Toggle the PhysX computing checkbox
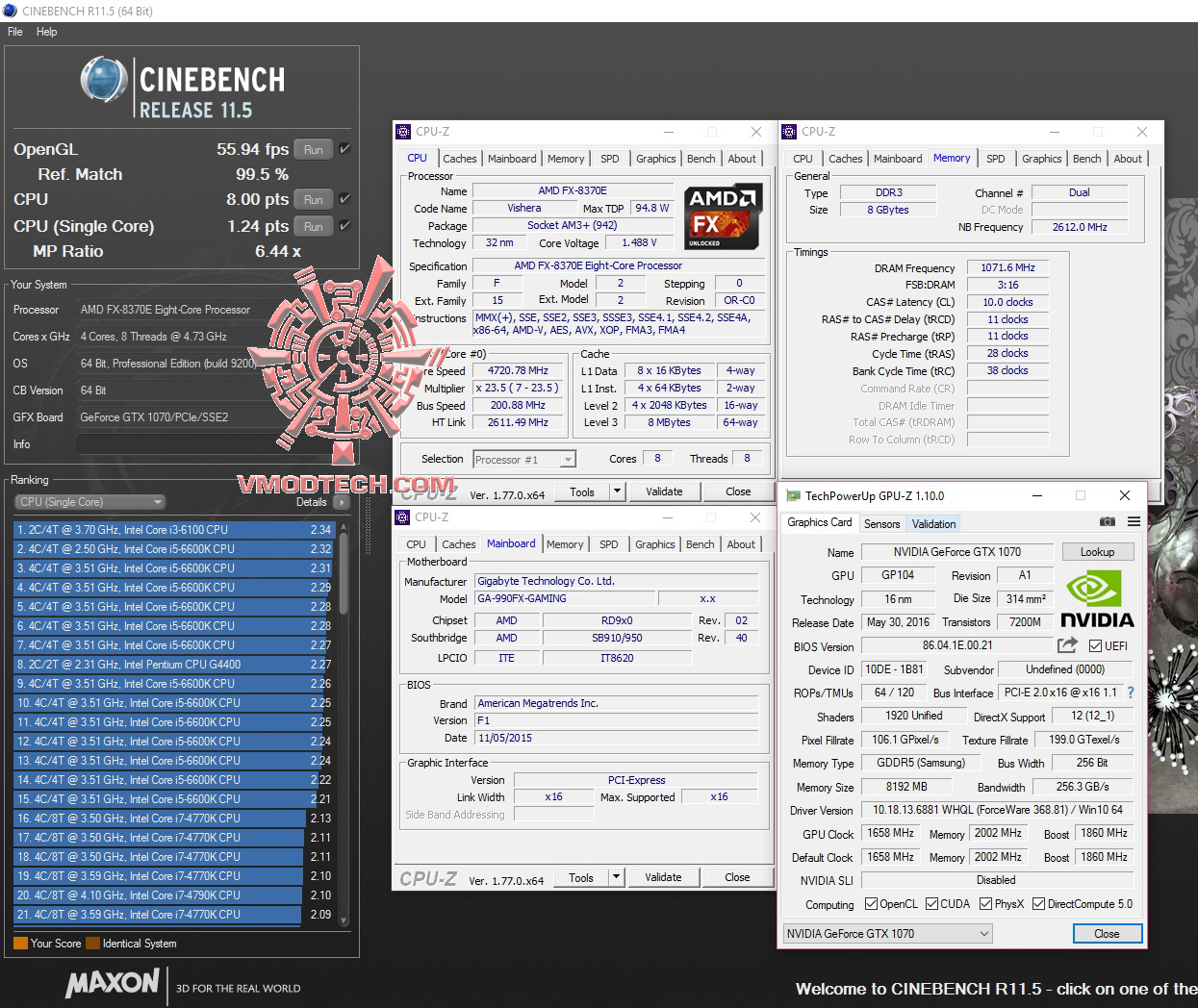This screenshot has width=1198, height=1008. click(x=985, y=904)
